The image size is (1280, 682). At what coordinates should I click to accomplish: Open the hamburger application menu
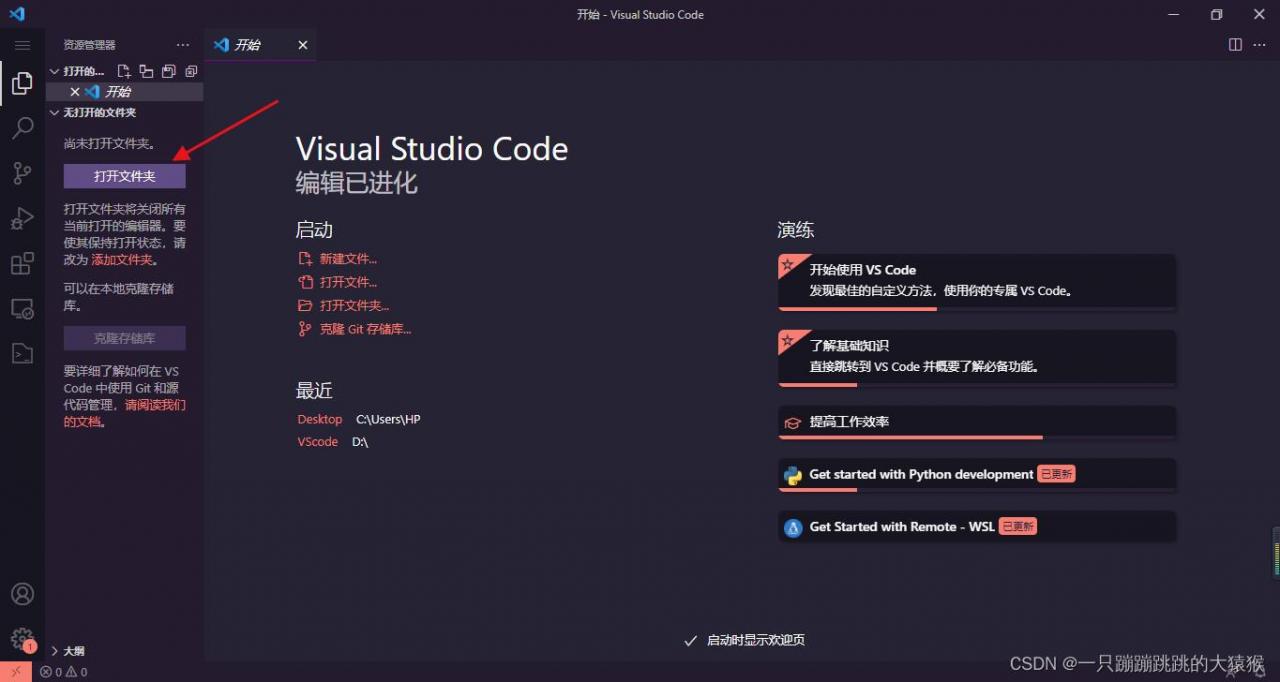tap(22, 45)
